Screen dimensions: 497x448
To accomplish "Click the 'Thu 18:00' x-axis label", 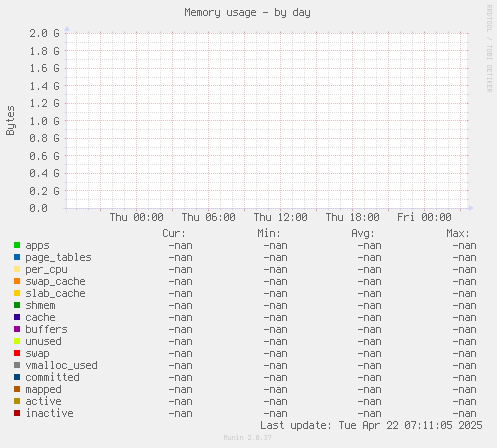I will coord(352,218).
